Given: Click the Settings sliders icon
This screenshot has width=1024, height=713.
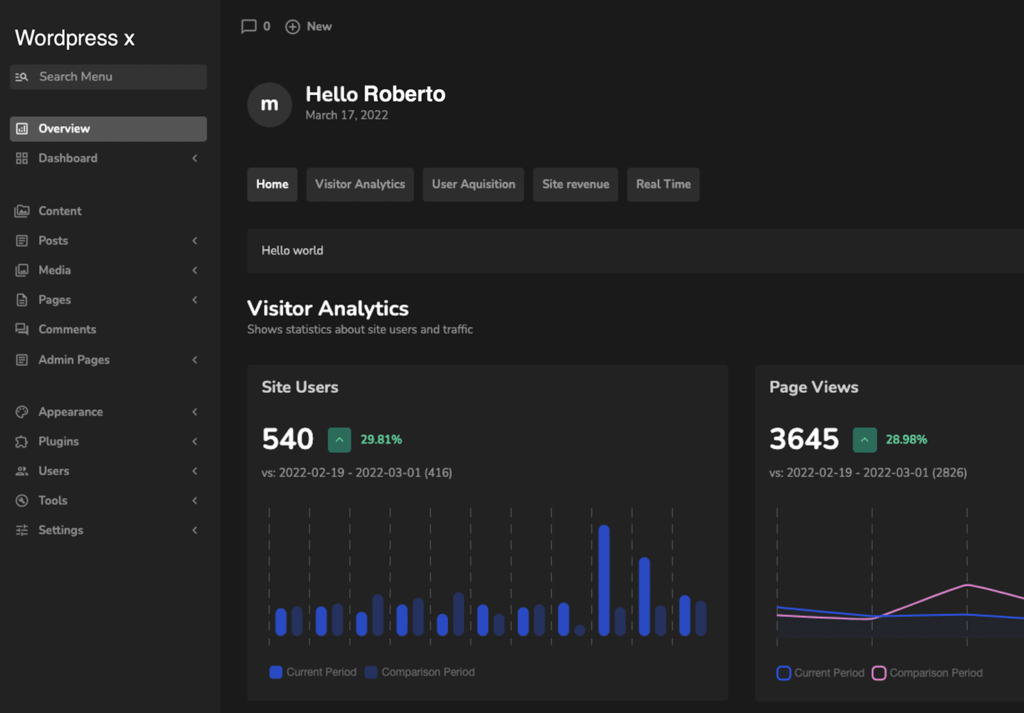Looking at the screenshot, I should 22,530.
